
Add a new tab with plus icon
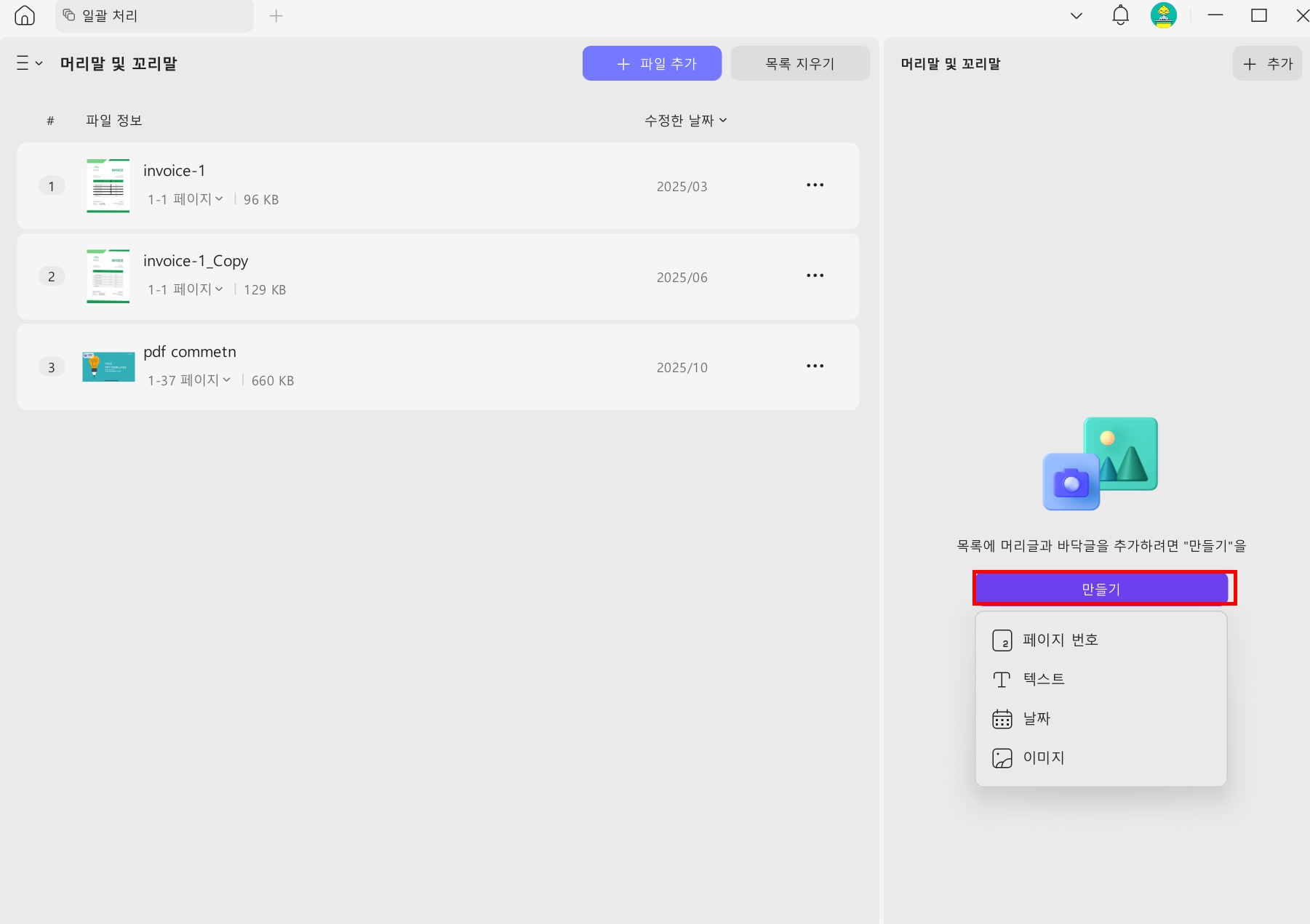(276, 15)
